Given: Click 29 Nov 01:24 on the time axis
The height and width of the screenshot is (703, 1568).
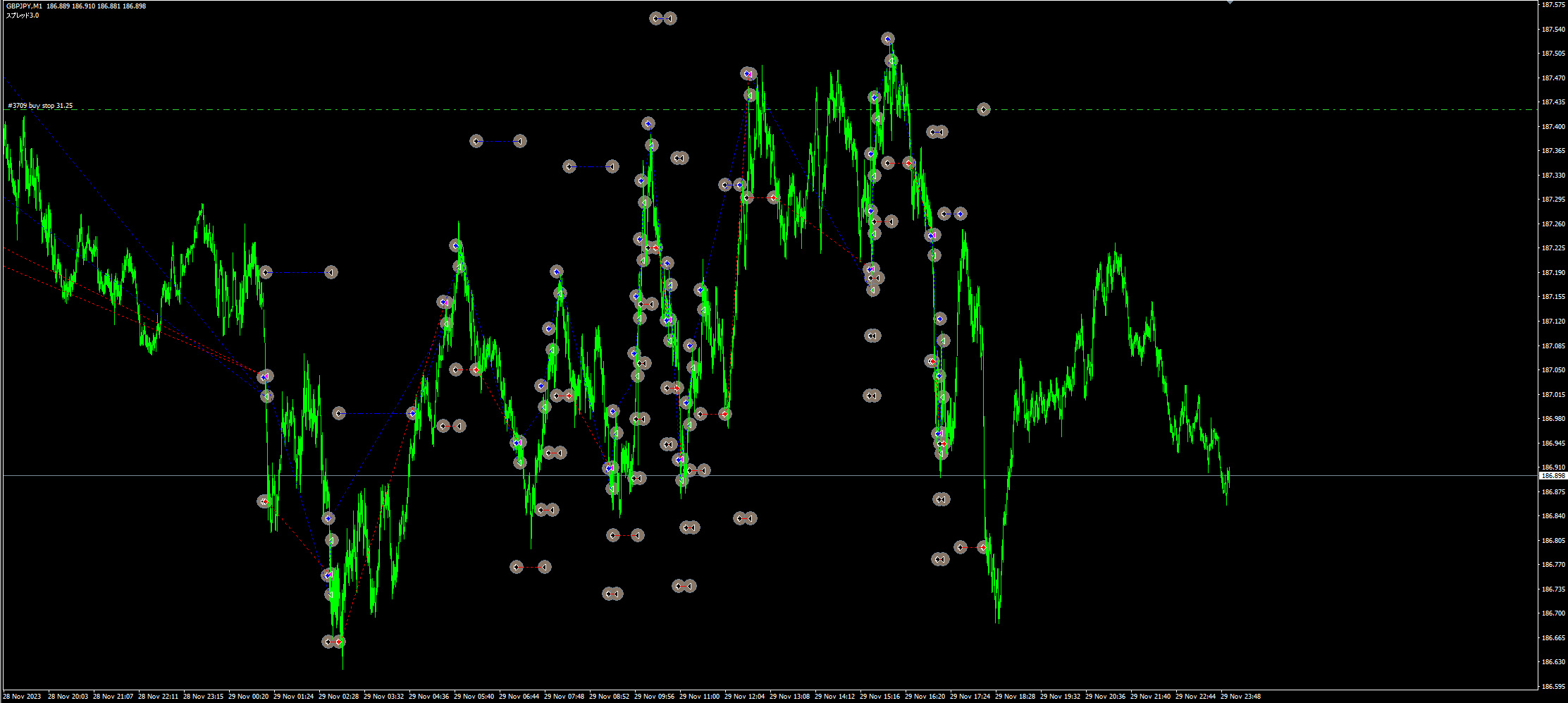Looking at the screenshot, I should click(294, 697).
